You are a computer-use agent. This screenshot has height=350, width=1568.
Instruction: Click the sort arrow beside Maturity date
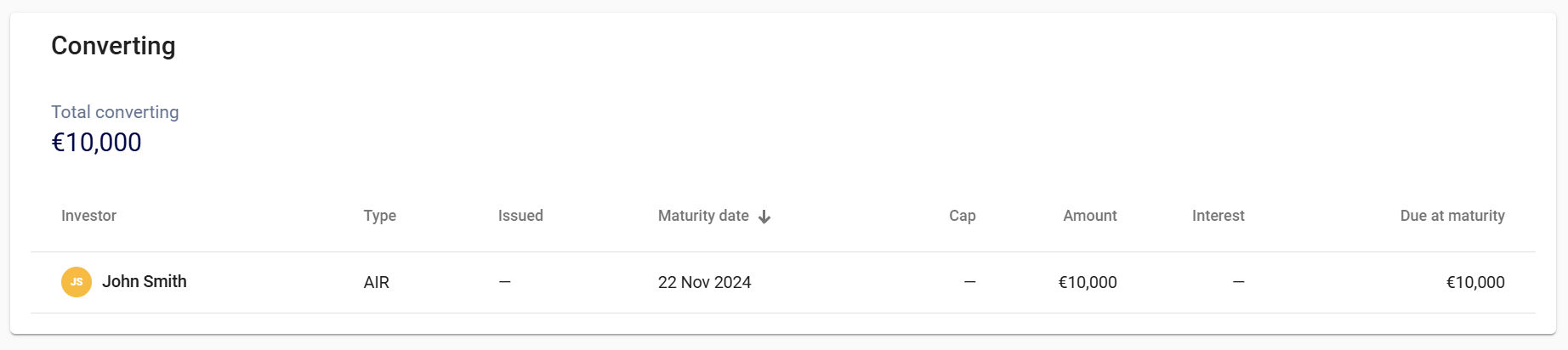coord(764,217)
